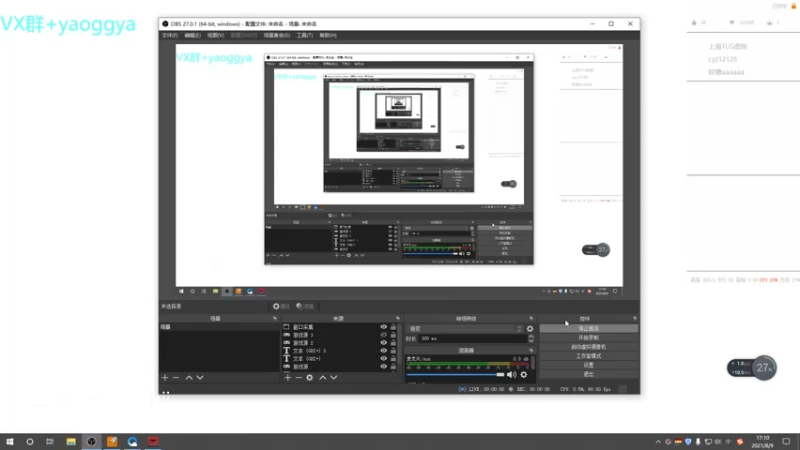Open blue browser icon on taskbar
The width and height of the screenshot is (800, 450).
point(132,442)
